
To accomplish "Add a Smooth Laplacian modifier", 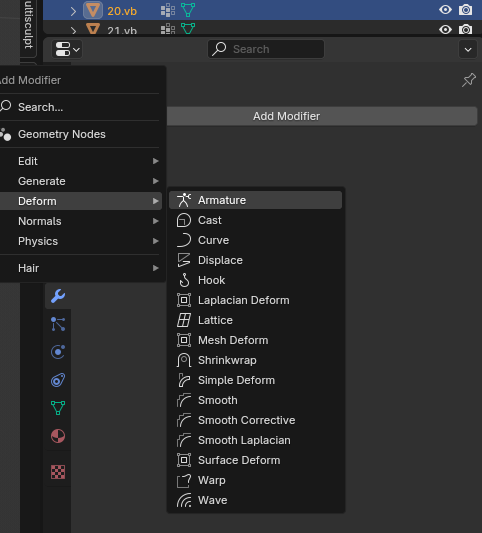I will click(256, 440).
